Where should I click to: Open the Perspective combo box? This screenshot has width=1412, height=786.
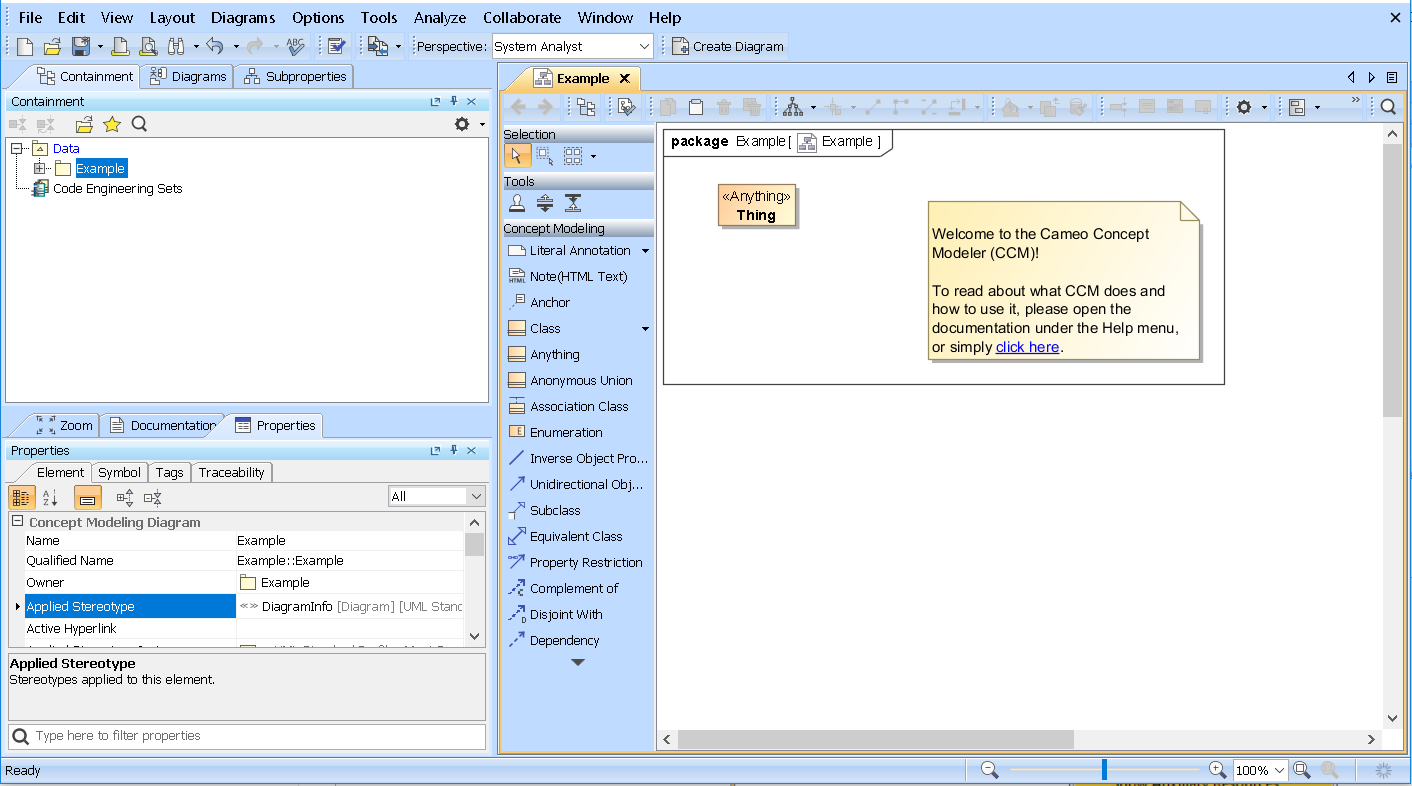(x=573, y=46)
